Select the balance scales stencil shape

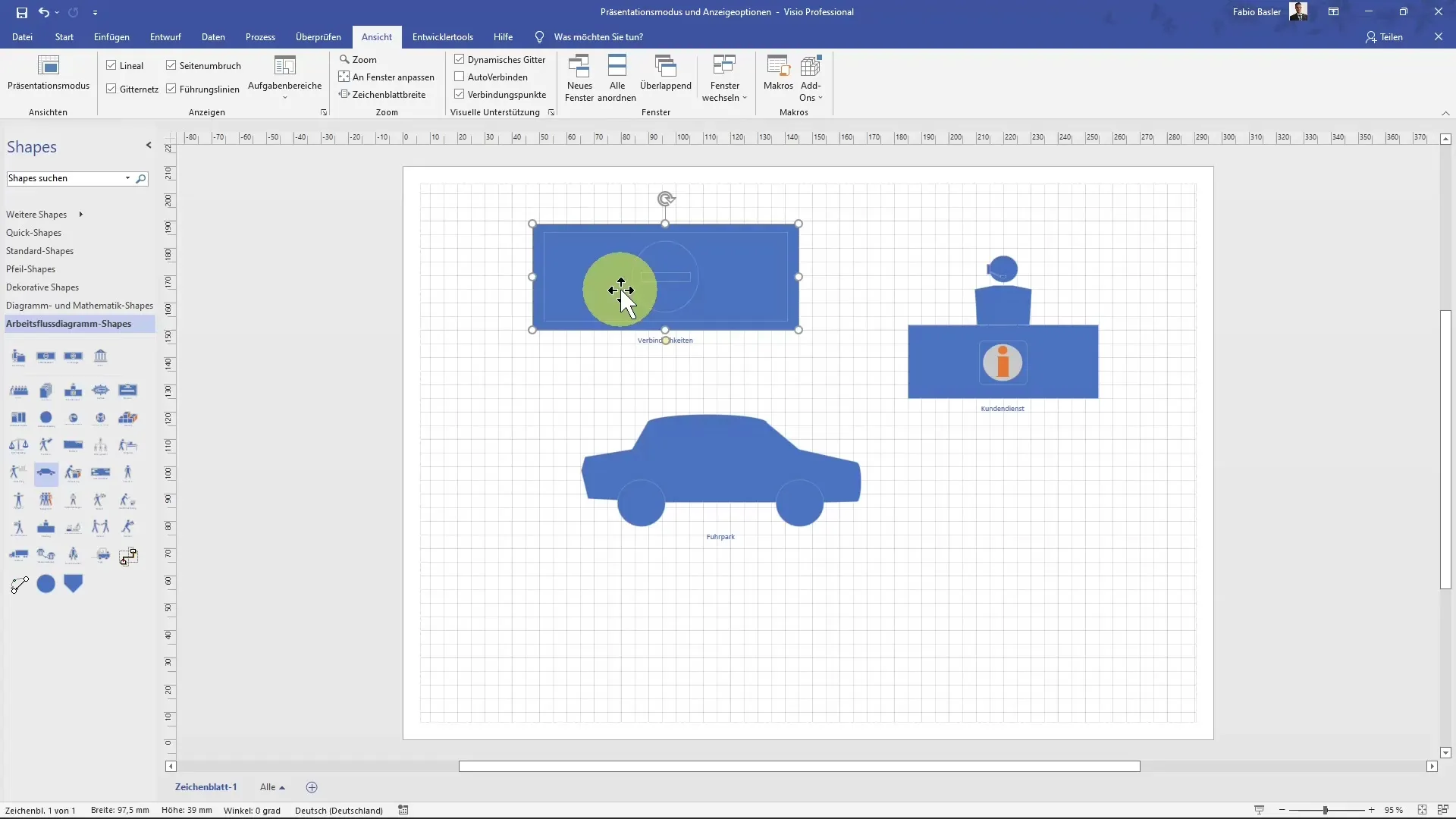click(x=19, y=445)
